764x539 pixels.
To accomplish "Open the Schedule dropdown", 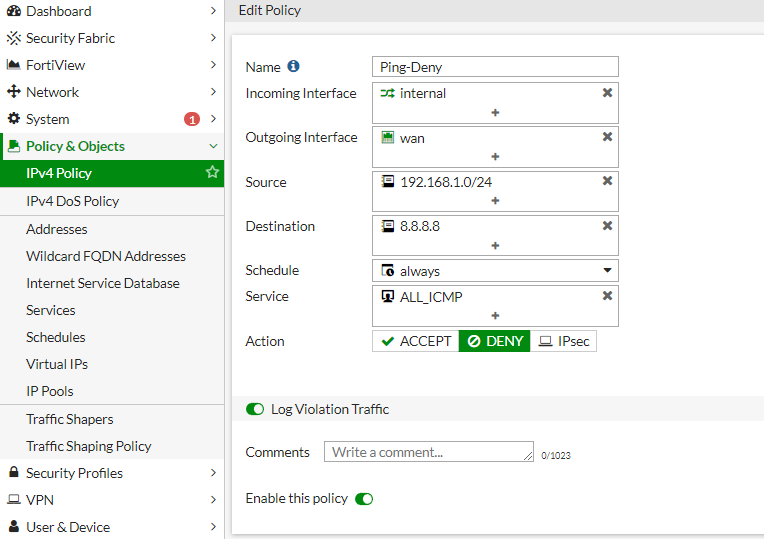I will (x=495, y=270).
